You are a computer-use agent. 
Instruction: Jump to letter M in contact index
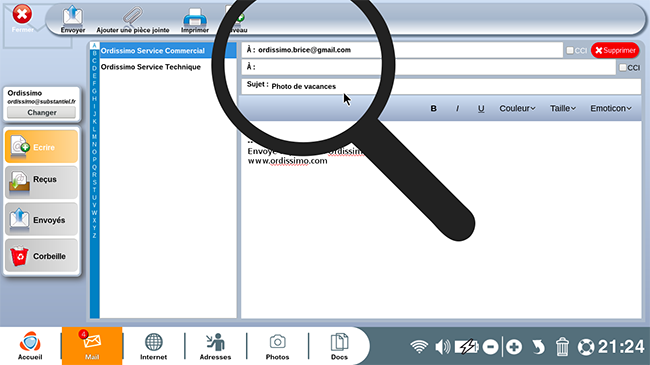point(95,137)
